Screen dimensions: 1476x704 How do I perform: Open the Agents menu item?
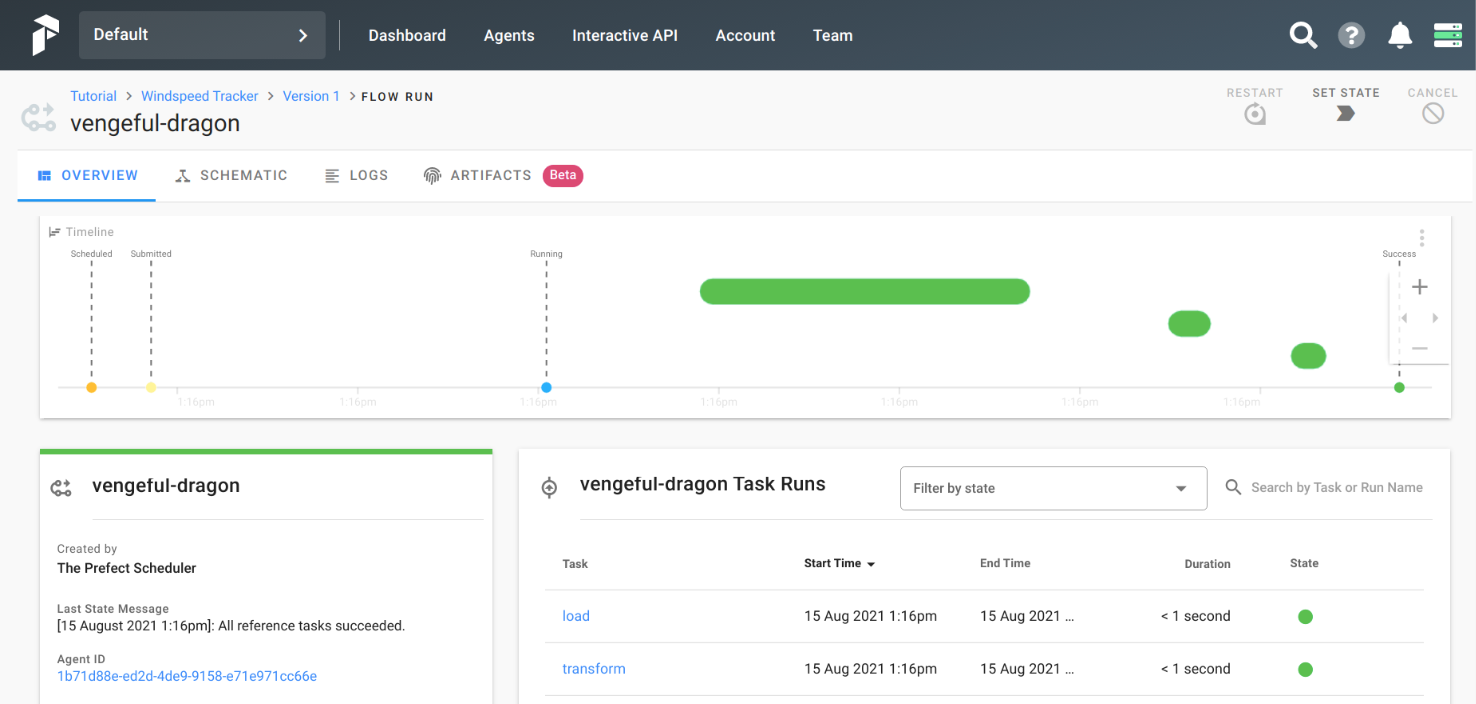(x=509, y=35)
